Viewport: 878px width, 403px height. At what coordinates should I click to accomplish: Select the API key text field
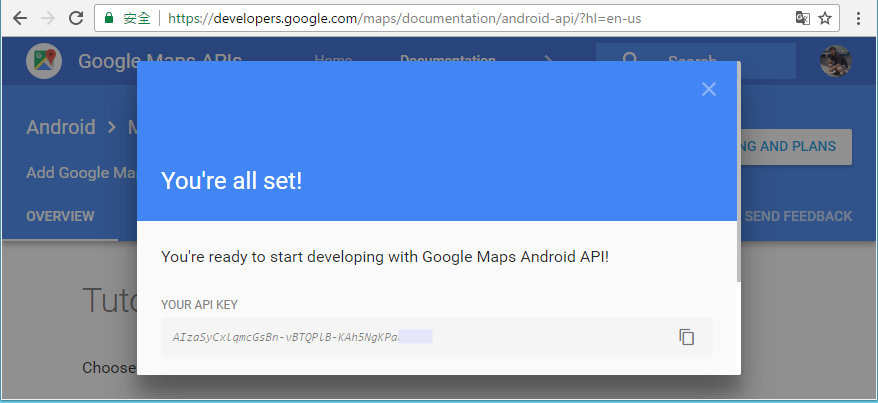pyautogui.click(x=437, y=337)
